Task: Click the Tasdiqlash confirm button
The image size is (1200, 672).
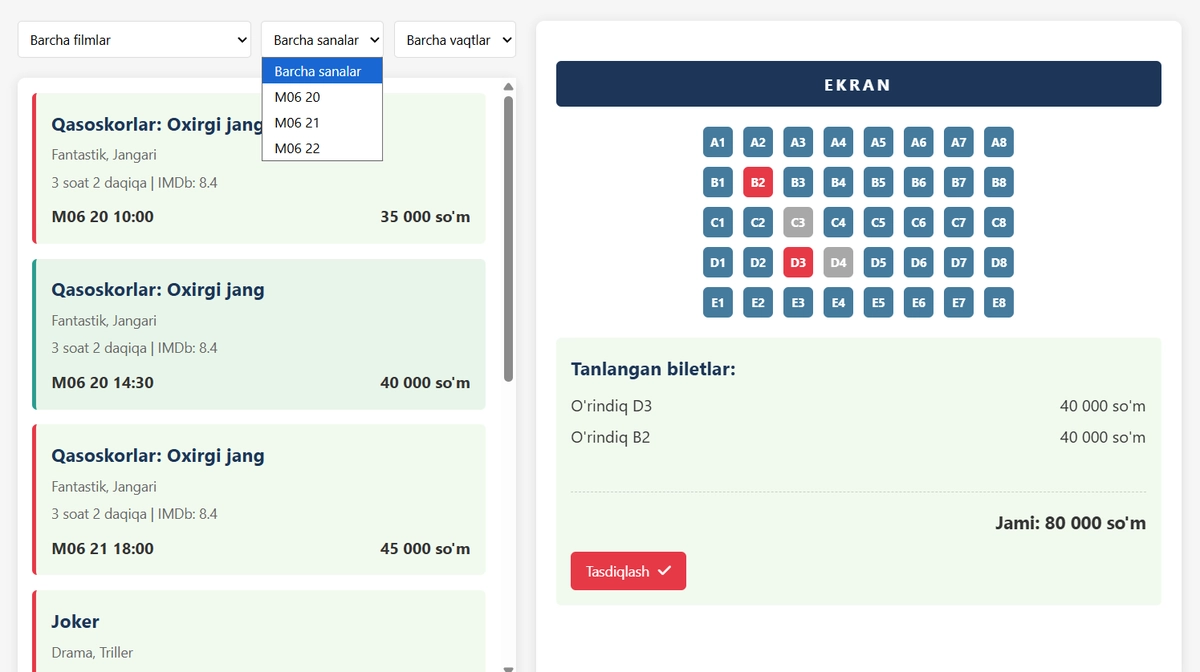Action: (x=628, y=571)
